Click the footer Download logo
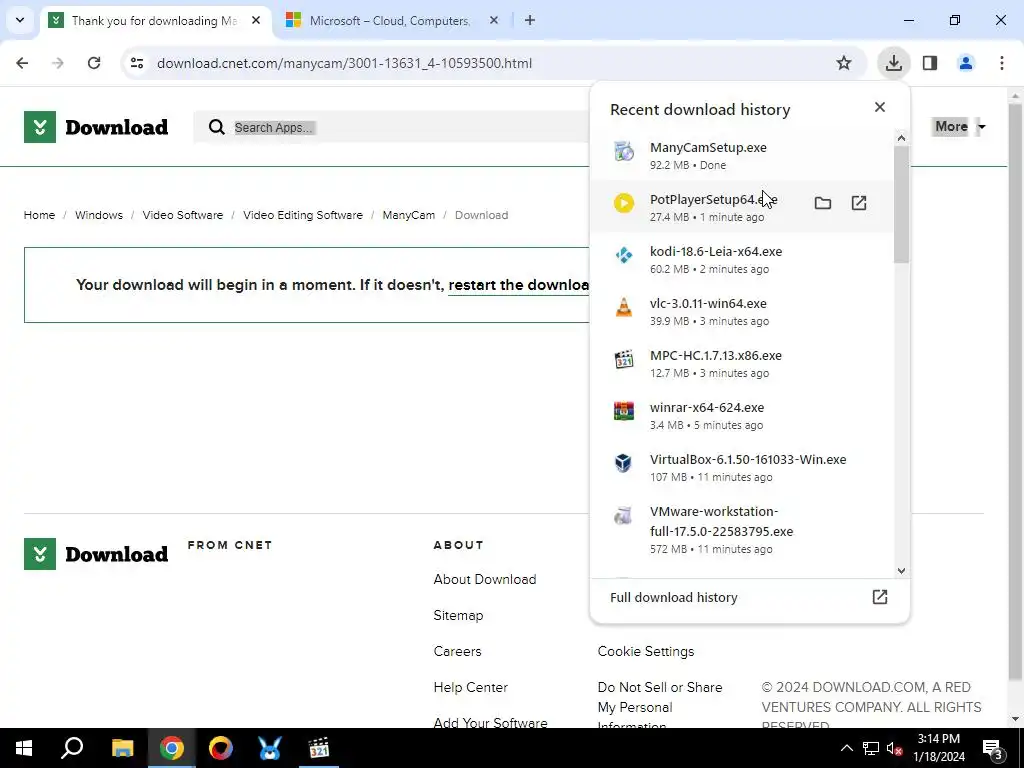This screenshot has width=1024, height=768. [96, 554]
